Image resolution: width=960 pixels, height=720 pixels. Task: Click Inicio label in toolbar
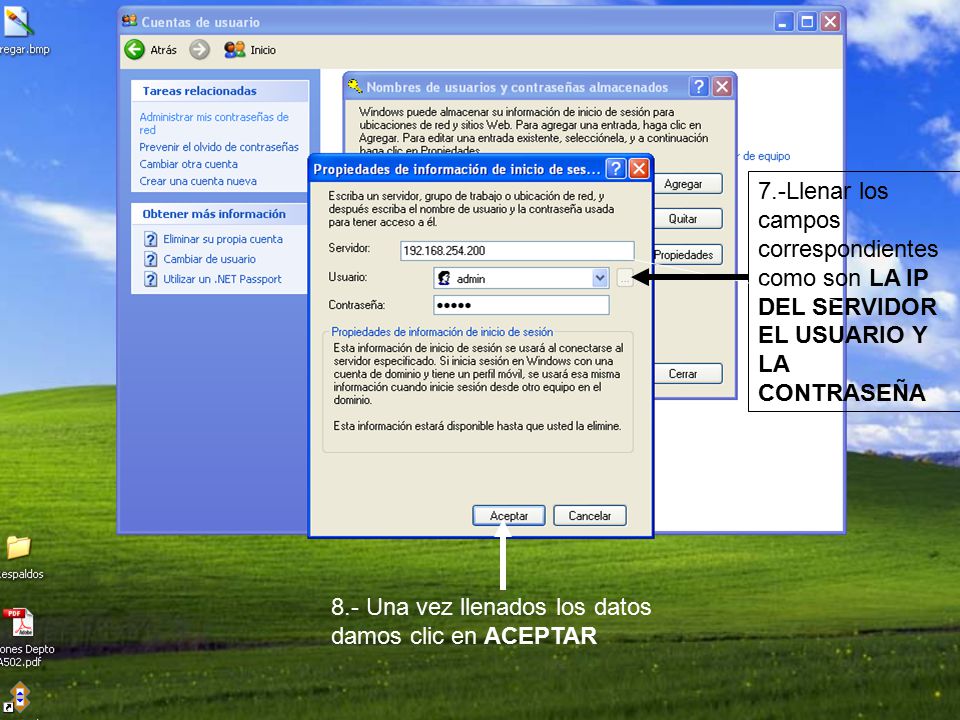[263, 50]
